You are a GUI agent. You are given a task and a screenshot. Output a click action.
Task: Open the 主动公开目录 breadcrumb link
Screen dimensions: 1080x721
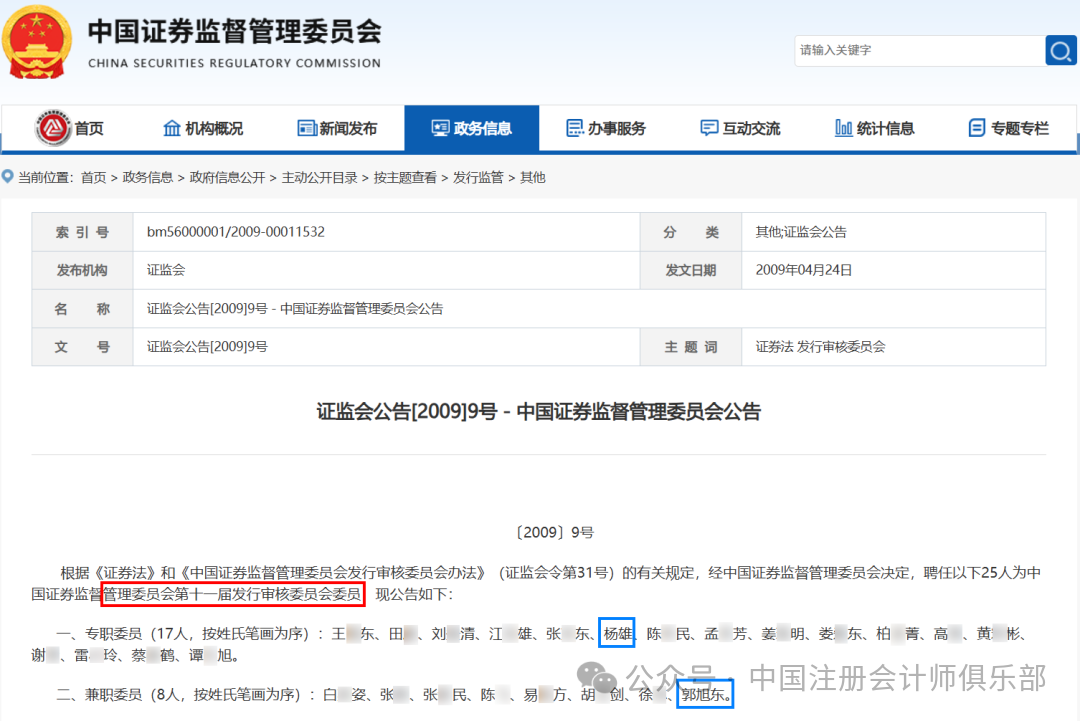tap(320, 178)
